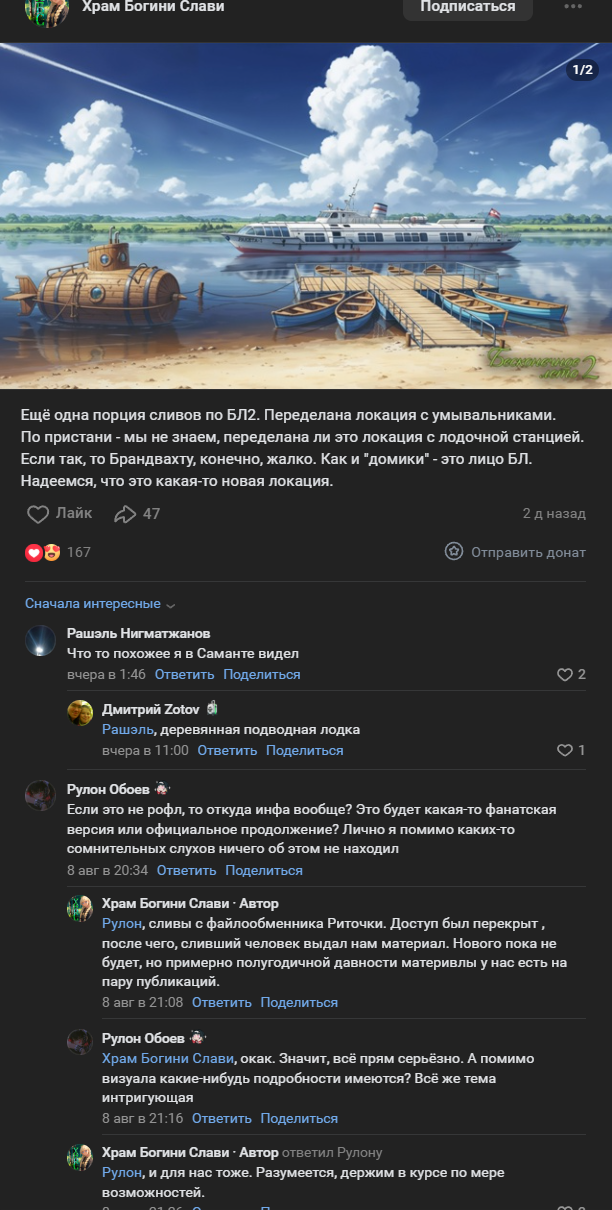This screenshot has width=612, height=1210.
Task: Open the three-dot post options menu
Action: [573, 7]
